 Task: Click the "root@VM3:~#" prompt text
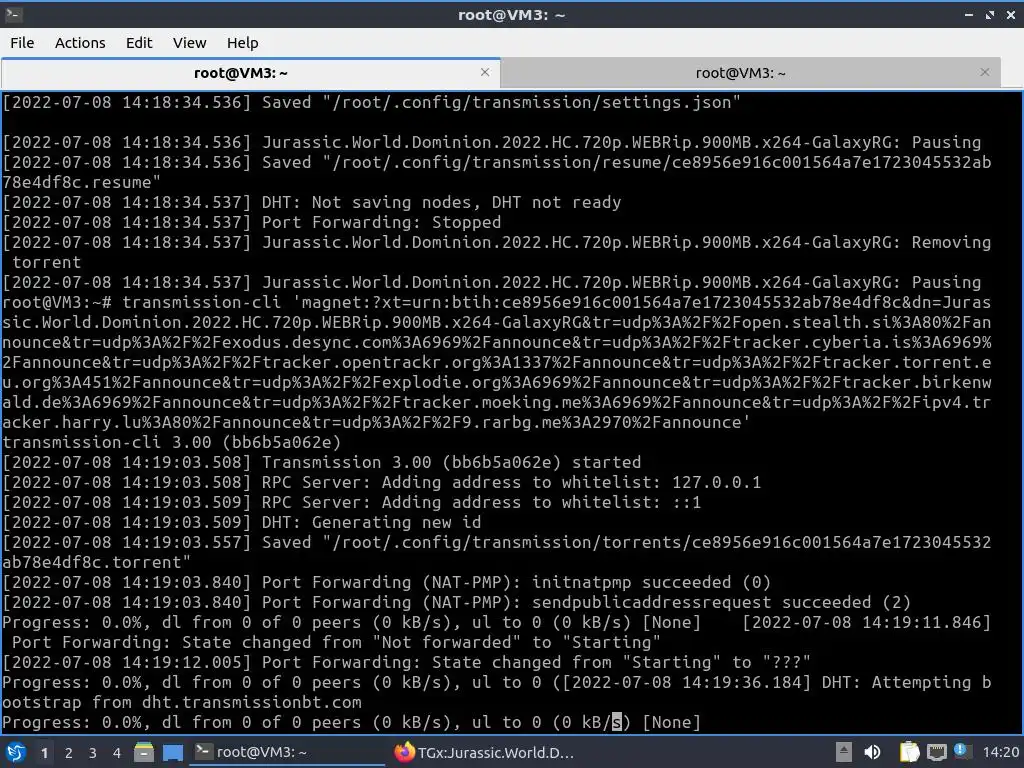(57, 302)
